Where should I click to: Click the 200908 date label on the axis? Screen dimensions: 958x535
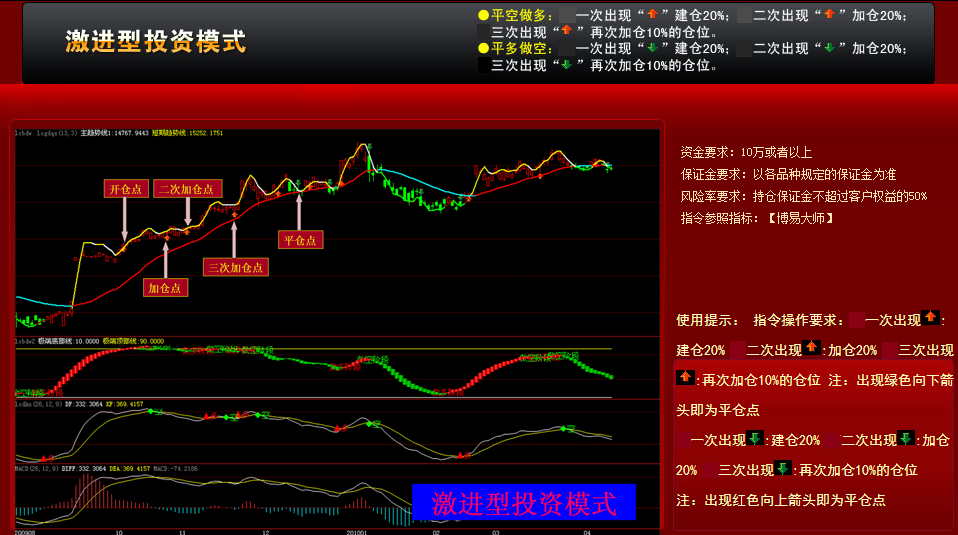coord(27,532)
